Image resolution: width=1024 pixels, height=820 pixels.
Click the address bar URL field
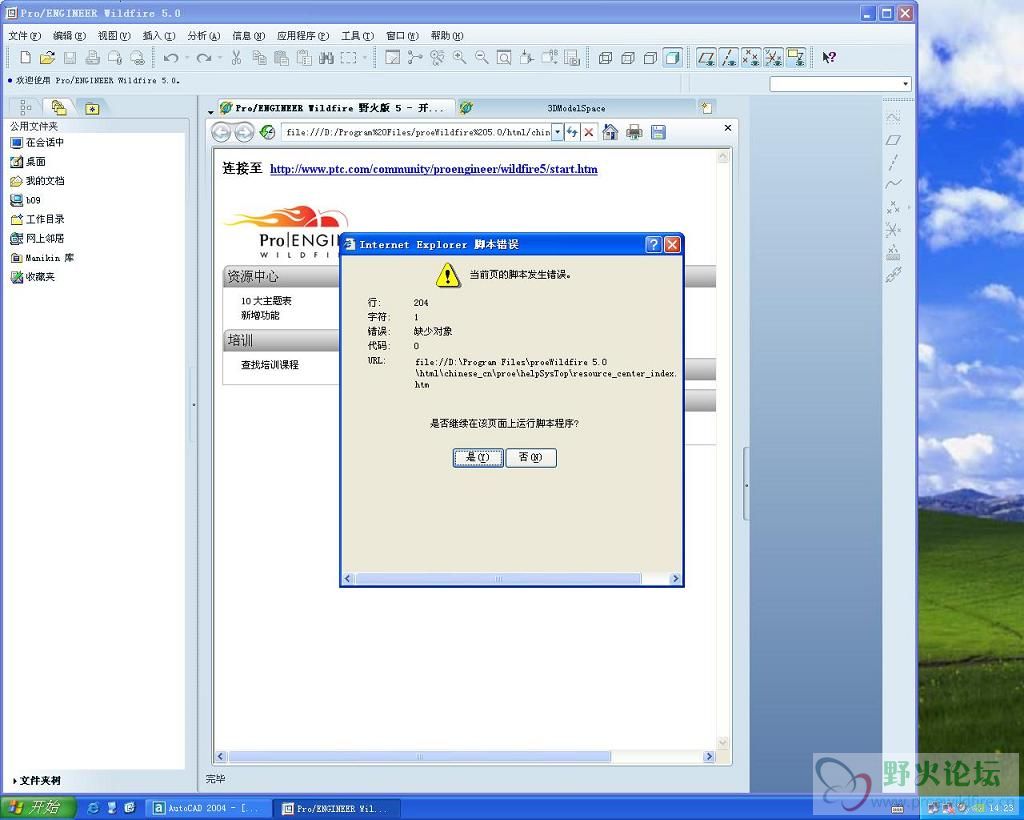pyautogui.click(x=418, y=133)
